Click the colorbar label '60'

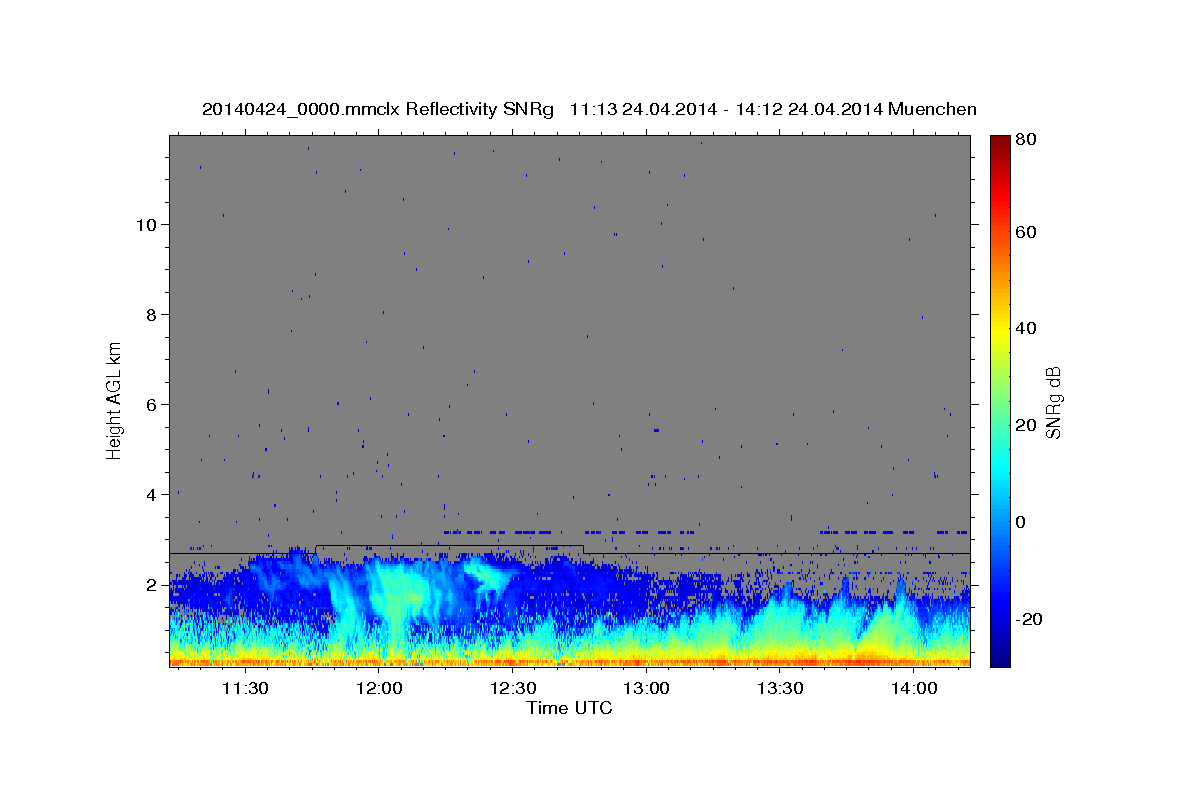tap(1025, 232)
